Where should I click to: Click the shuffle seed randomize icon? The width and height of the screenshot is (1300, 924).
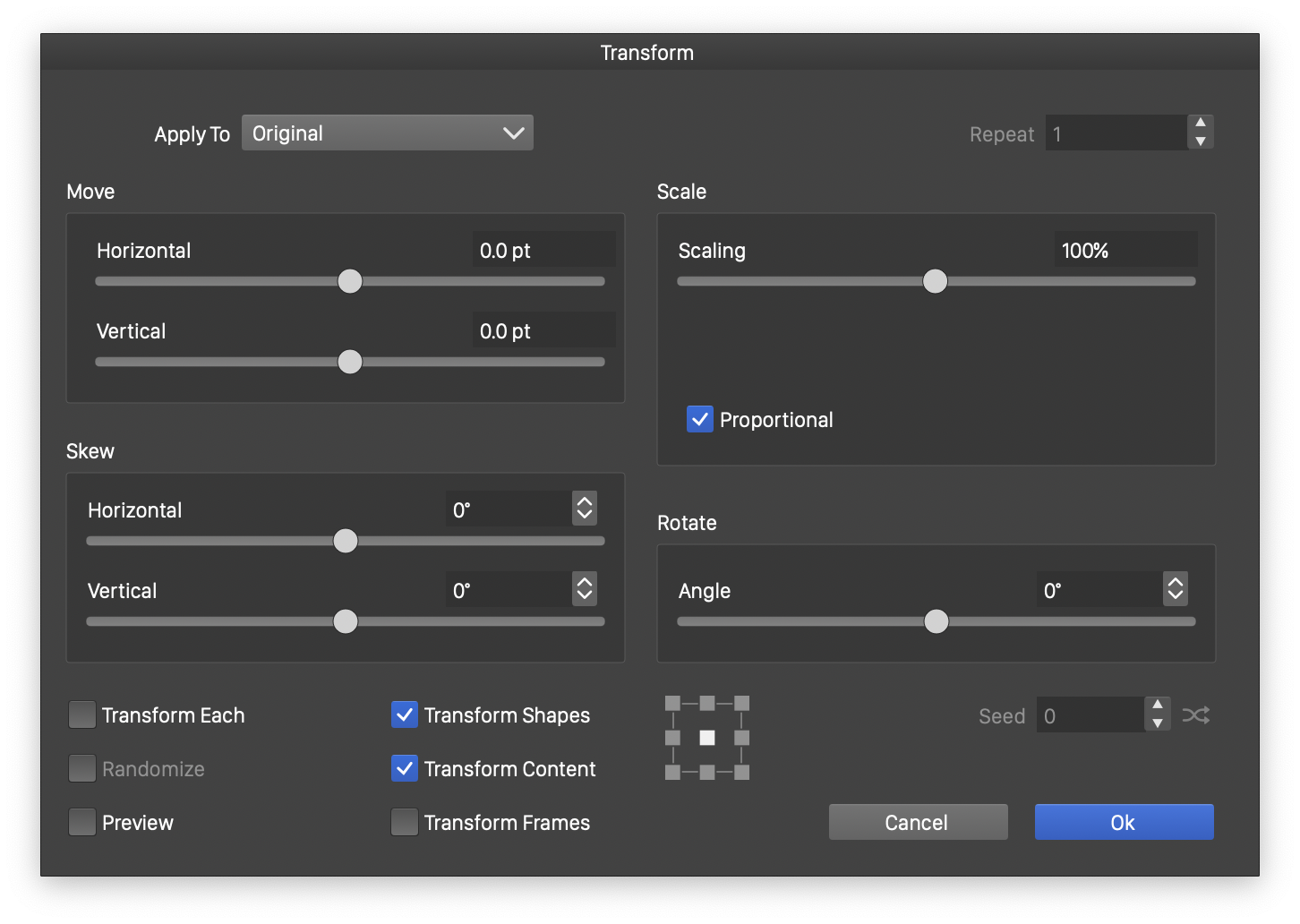[x=1196, y=715]
